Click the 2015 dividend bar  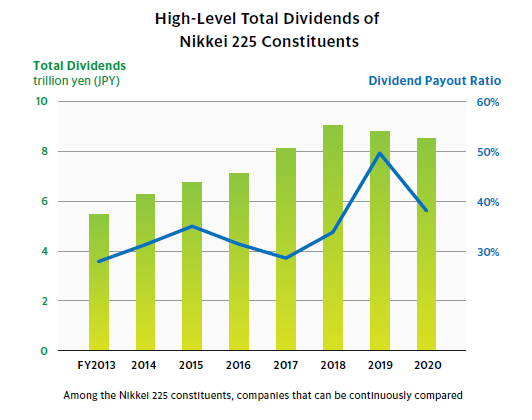(192, 266)
